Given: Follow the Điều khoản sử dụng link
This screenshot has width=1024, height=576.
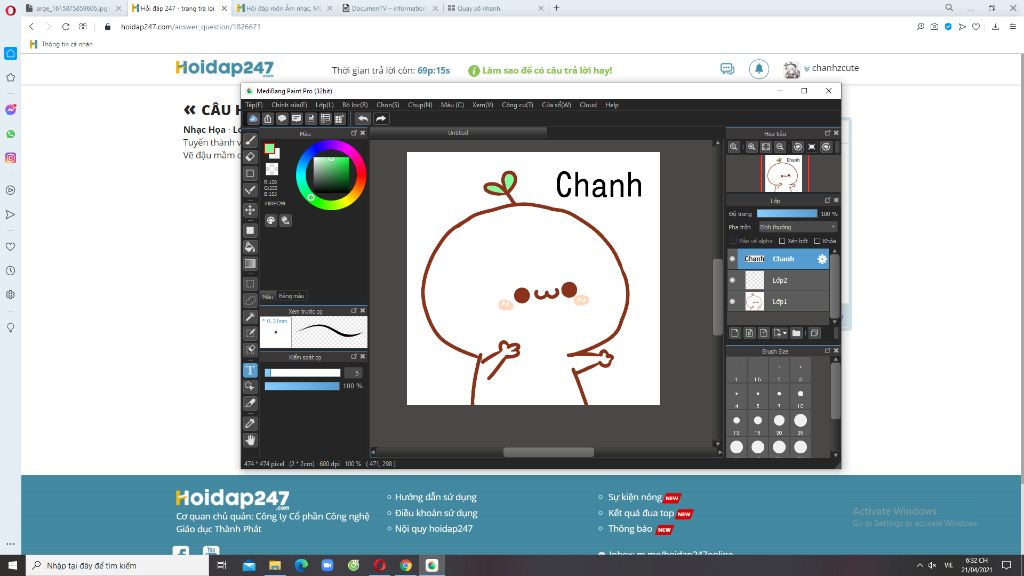Looking at the screenshot, I should coord(436,513).
